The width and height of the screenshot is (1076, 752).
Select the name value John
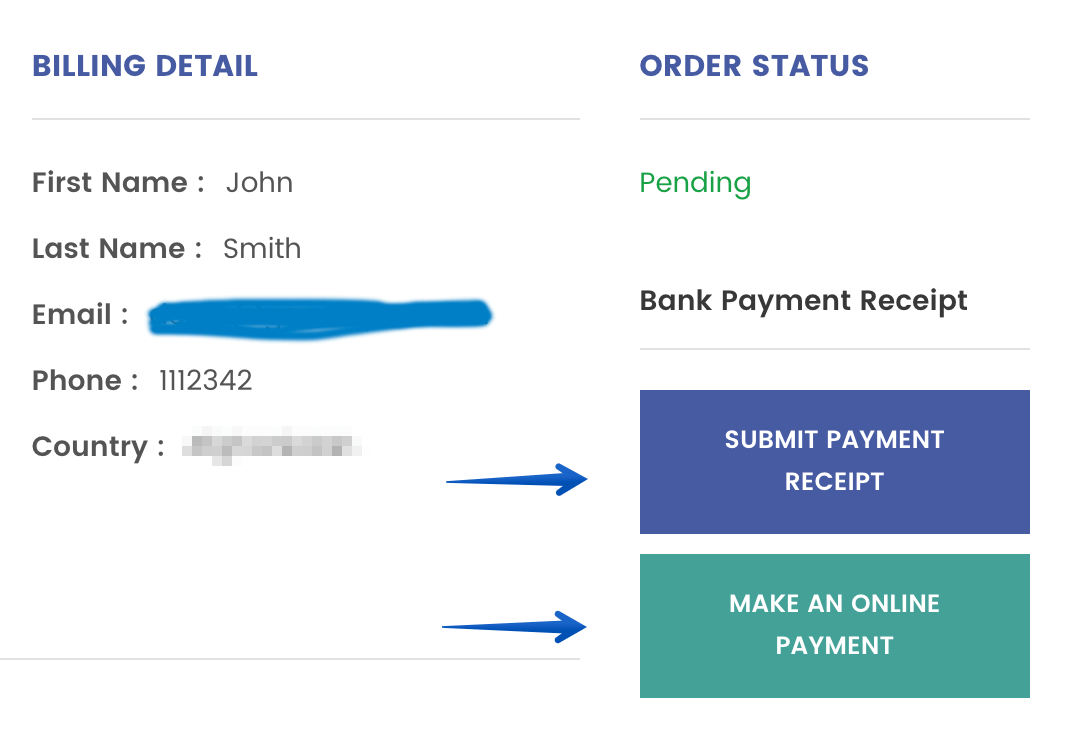pos(260,183)
